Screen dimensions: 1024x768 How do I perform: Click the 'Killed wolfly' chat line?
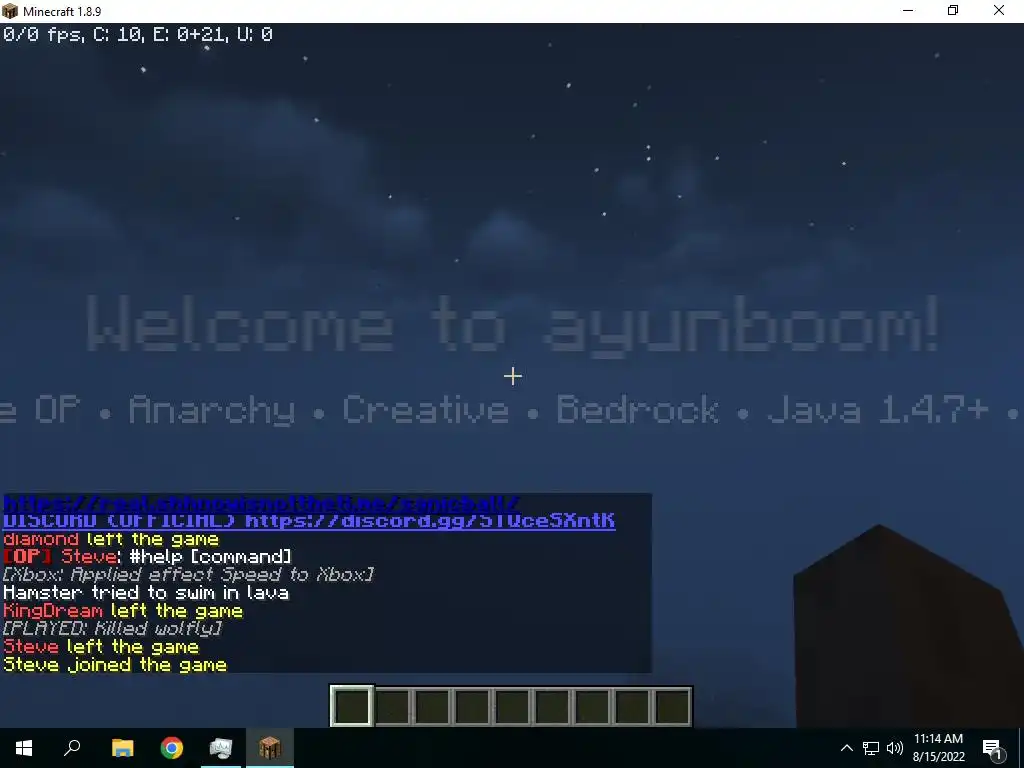coord(112,629)
